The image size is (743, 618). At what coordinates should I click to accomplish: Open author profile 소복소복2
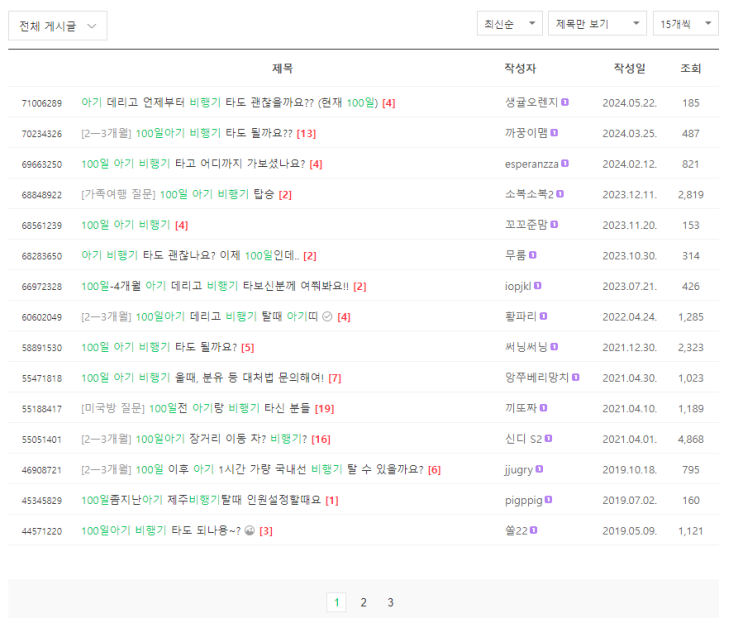pyautogui.click(x=529, y=194)
